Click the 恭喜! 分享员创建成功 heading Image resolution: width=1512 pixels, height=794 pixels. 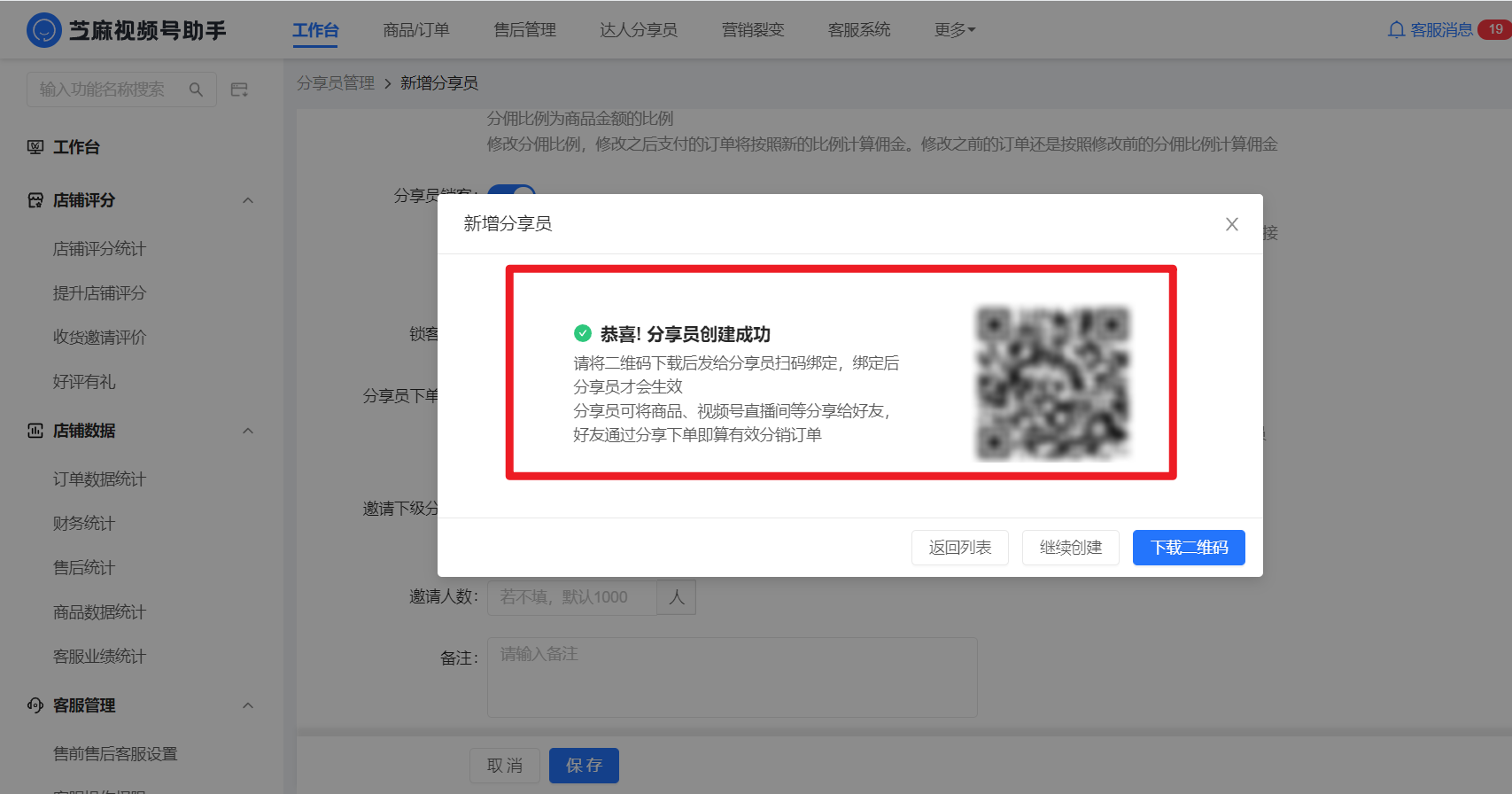tap(686, 334)
